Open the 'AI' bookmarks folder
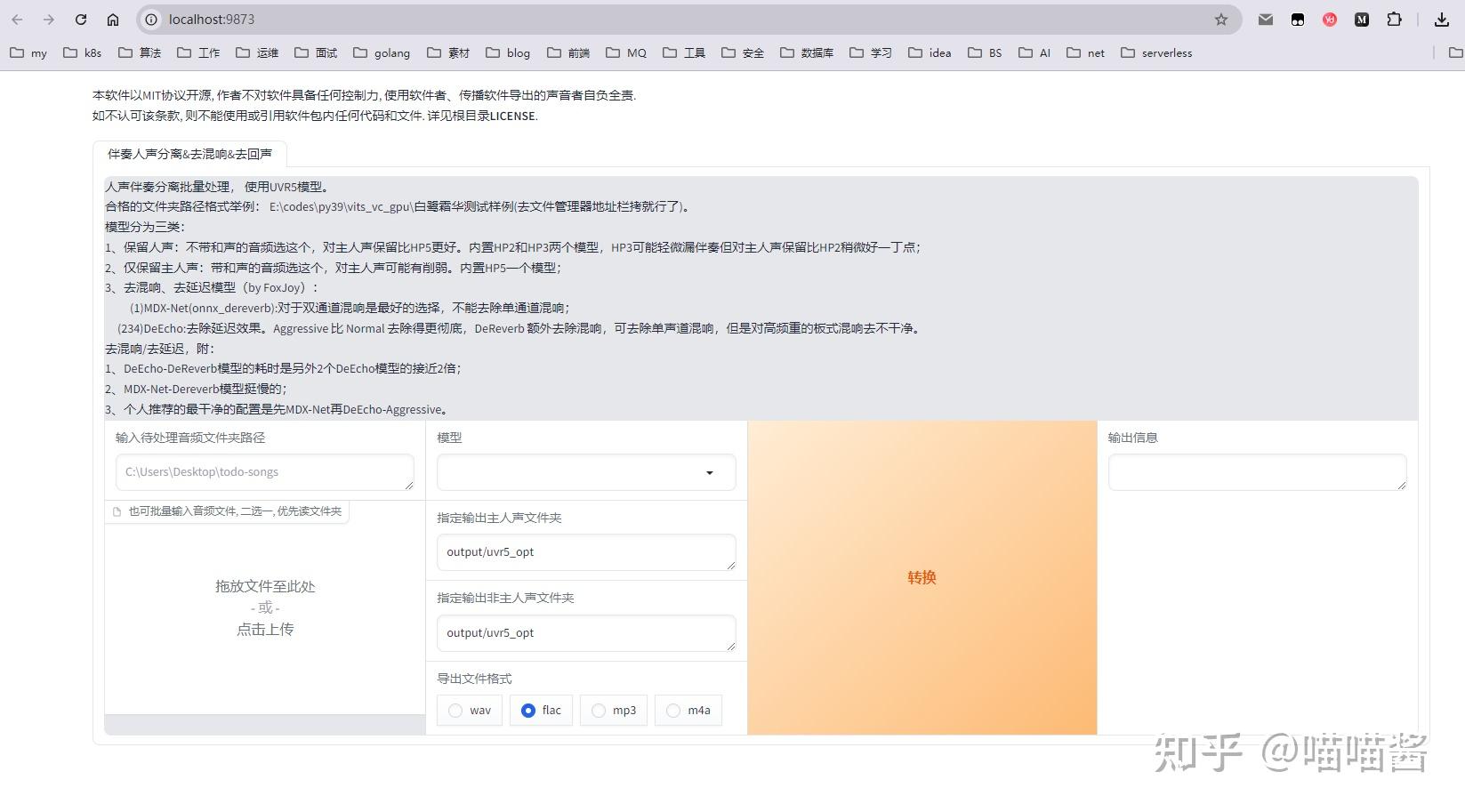Screen dimensions: 1465x812 (1034, 52)
